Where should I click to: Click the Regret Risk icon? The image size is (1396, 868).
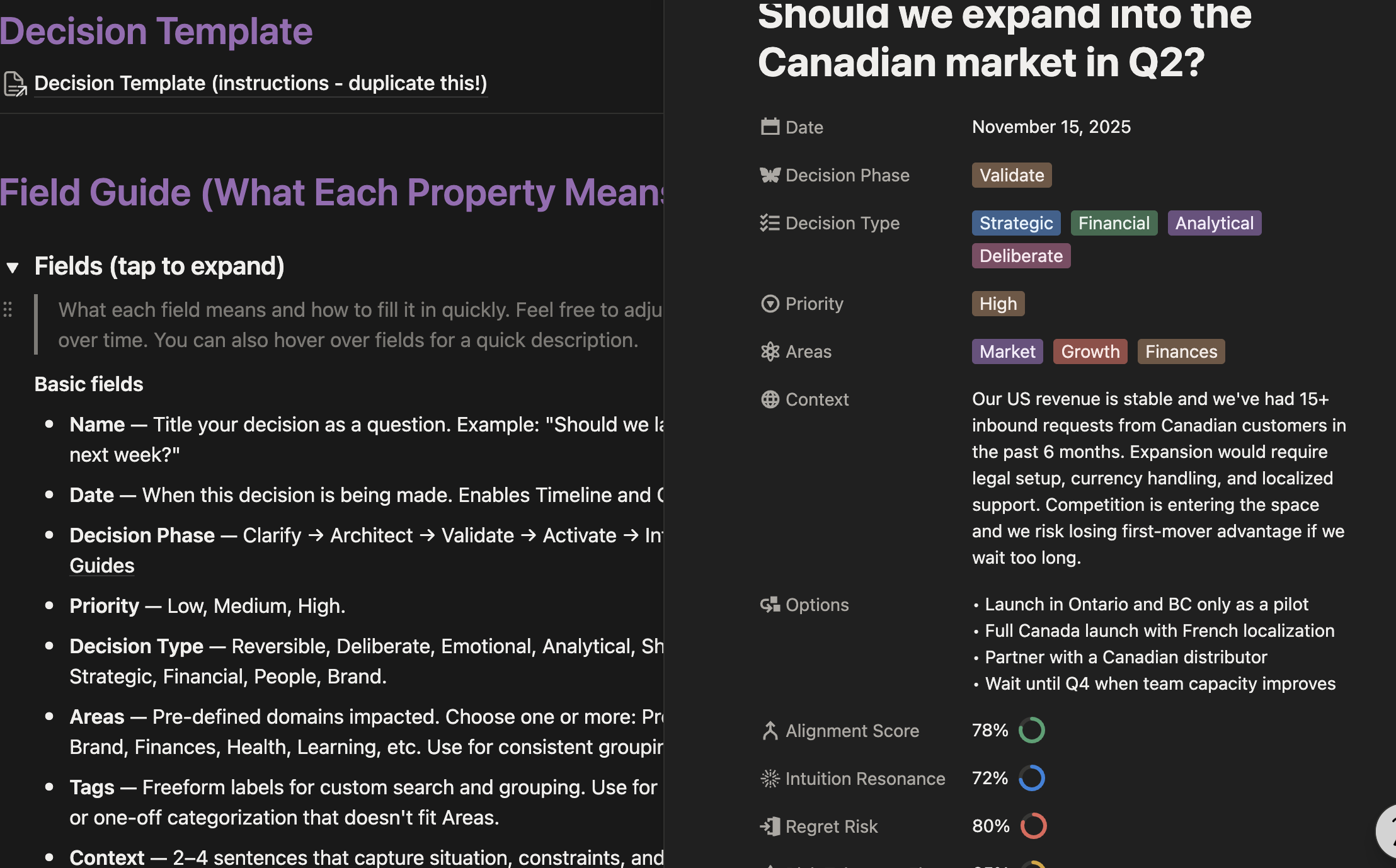coord(770,826)
